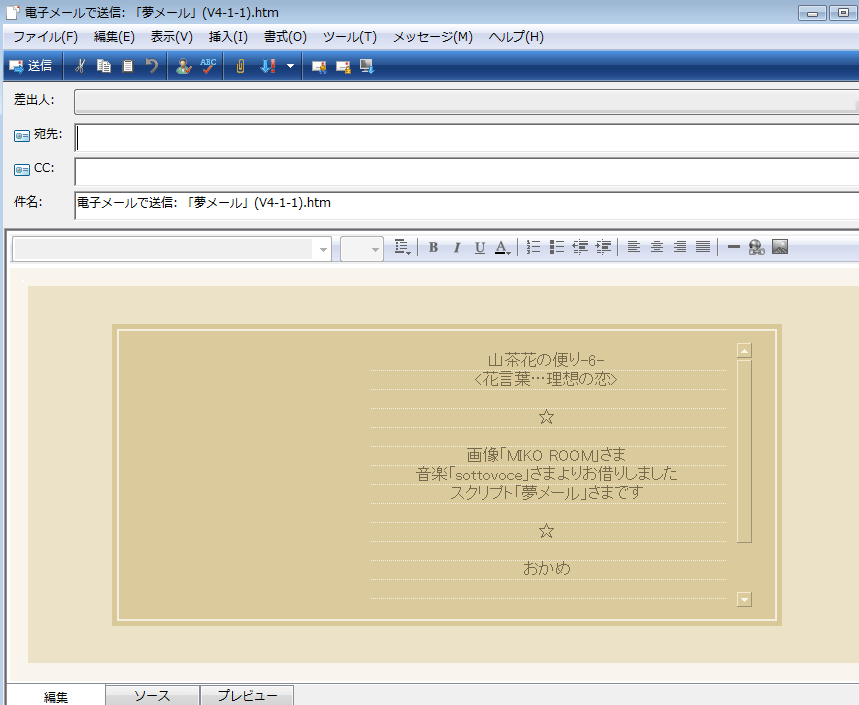The image size is (859, 705).
Task: Insert a horizontal line from the toolbar
Action: point(733,247)
